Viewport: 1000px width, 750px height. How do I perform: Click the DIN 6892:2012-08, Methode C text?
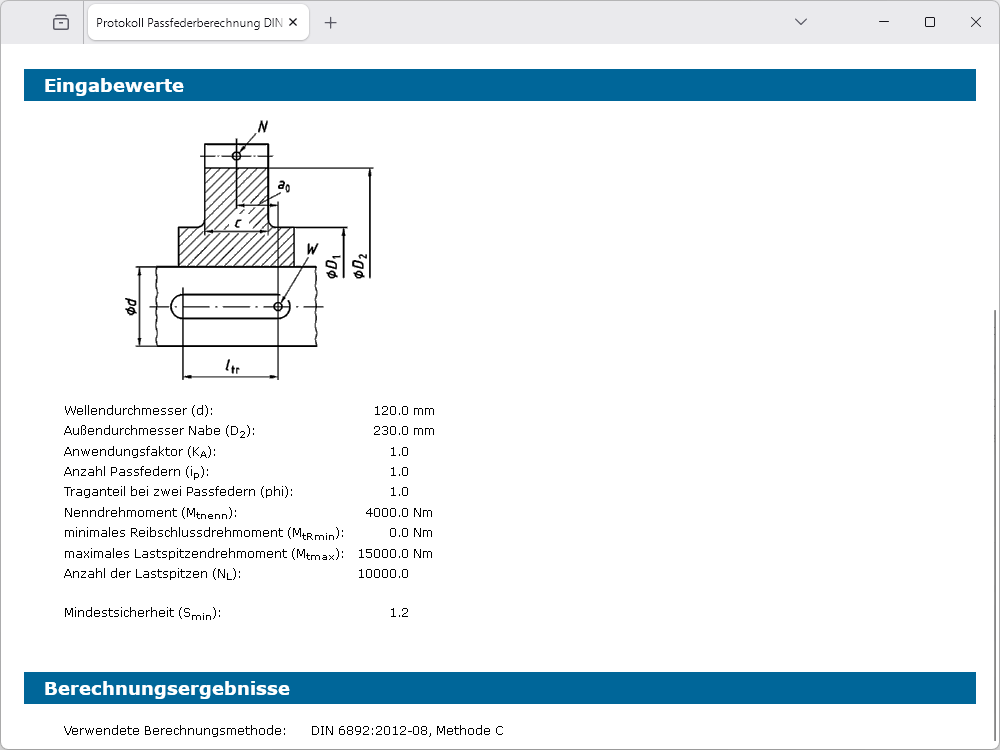pyautogui.click(x=407, y=731)
